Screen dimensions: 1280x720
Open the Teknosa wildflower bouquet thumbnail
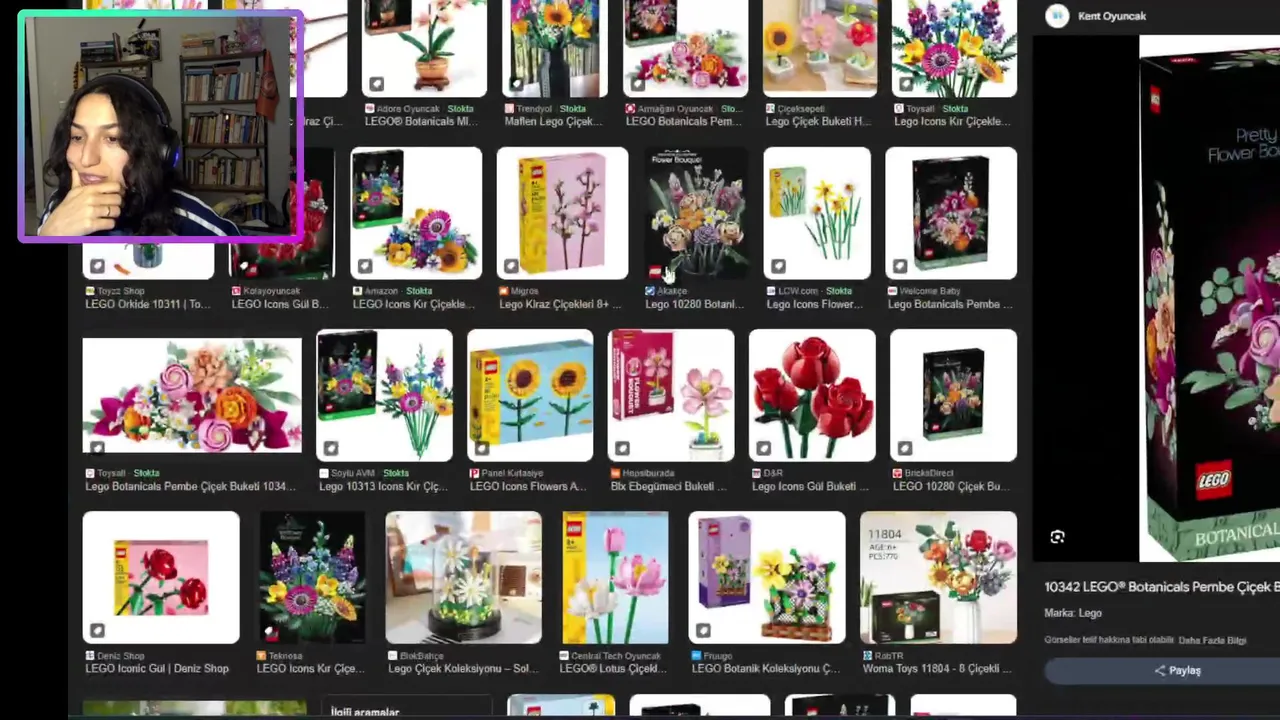312,577
